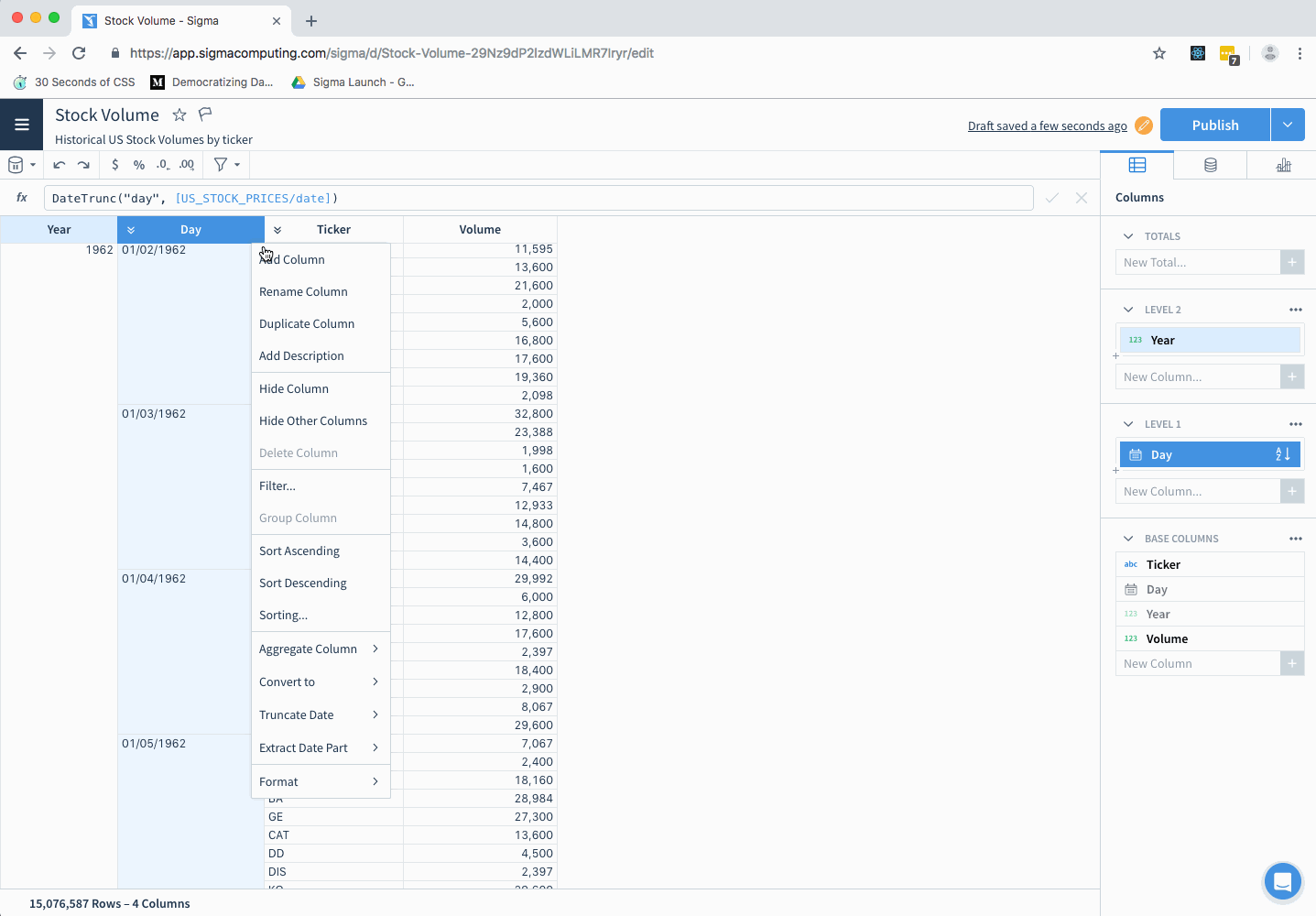Undo the last action
Screen dimensions: 1316x916
(x=60, y=165)
